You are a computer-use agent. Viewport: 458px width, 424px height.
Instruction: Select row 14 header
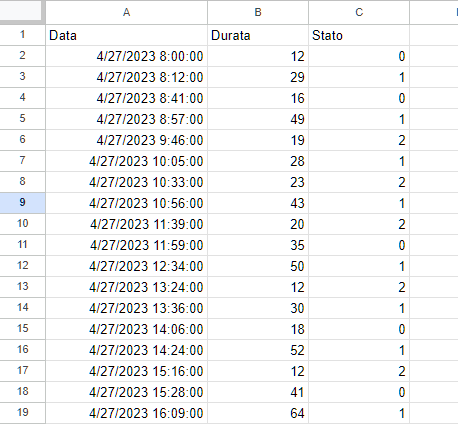22,308
